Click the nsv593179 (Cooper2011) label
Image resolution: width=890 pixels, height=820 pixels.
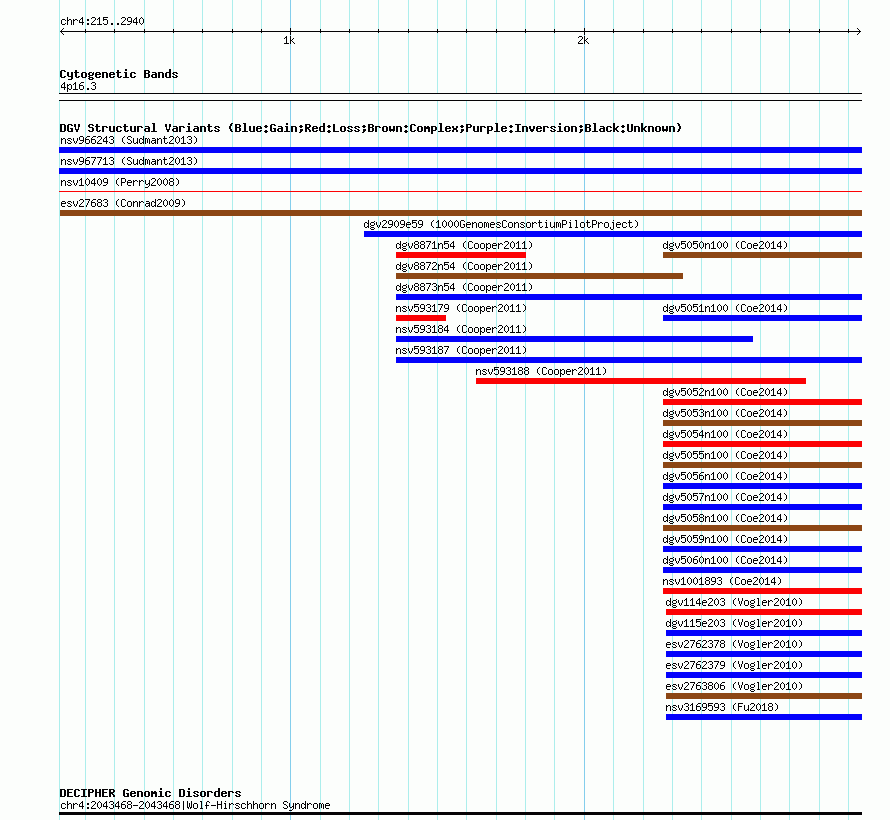pyautogui.click(x=461, y=308)
